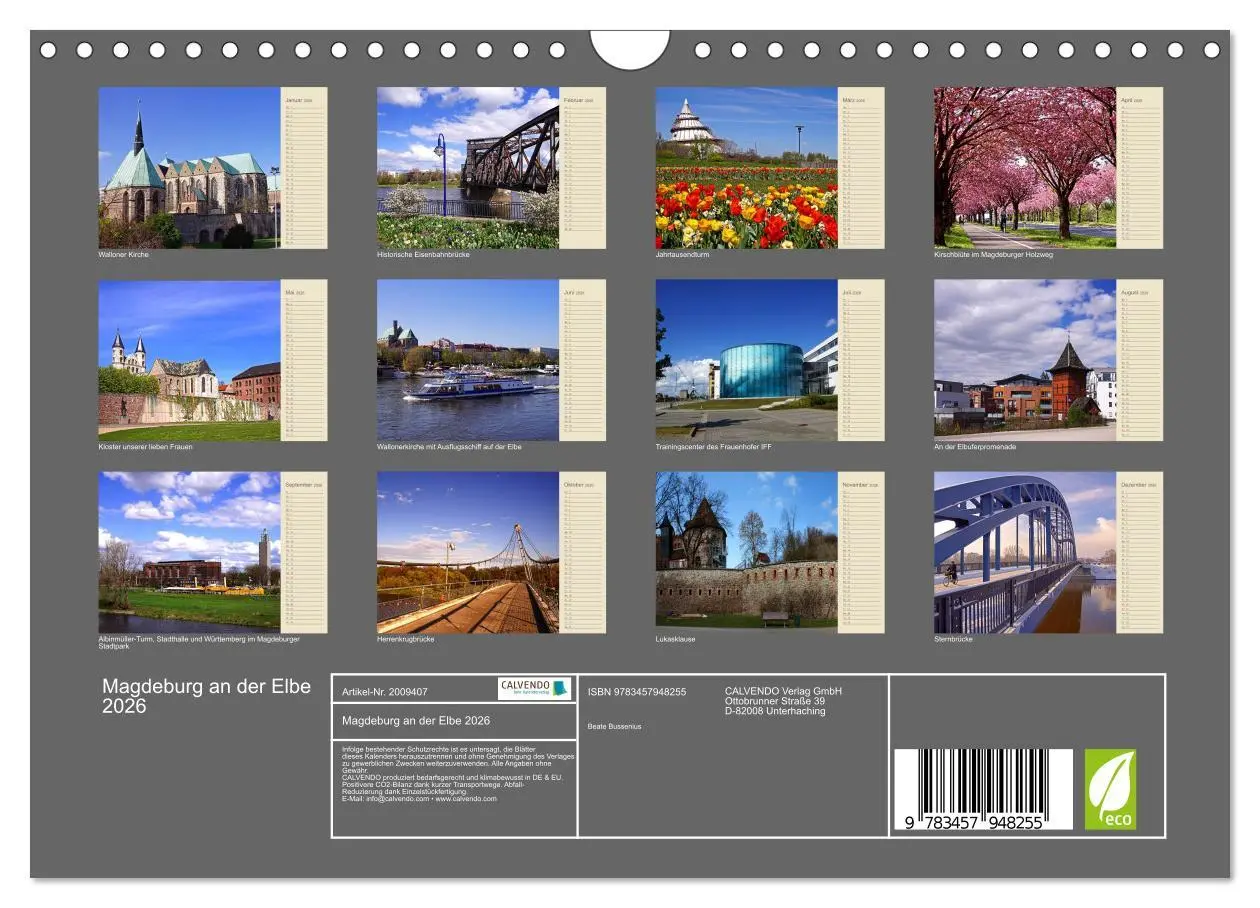
Task: Enable the Juni Wallonerkirche mit Ausflugsschiff image
Action: click(465, 360)
